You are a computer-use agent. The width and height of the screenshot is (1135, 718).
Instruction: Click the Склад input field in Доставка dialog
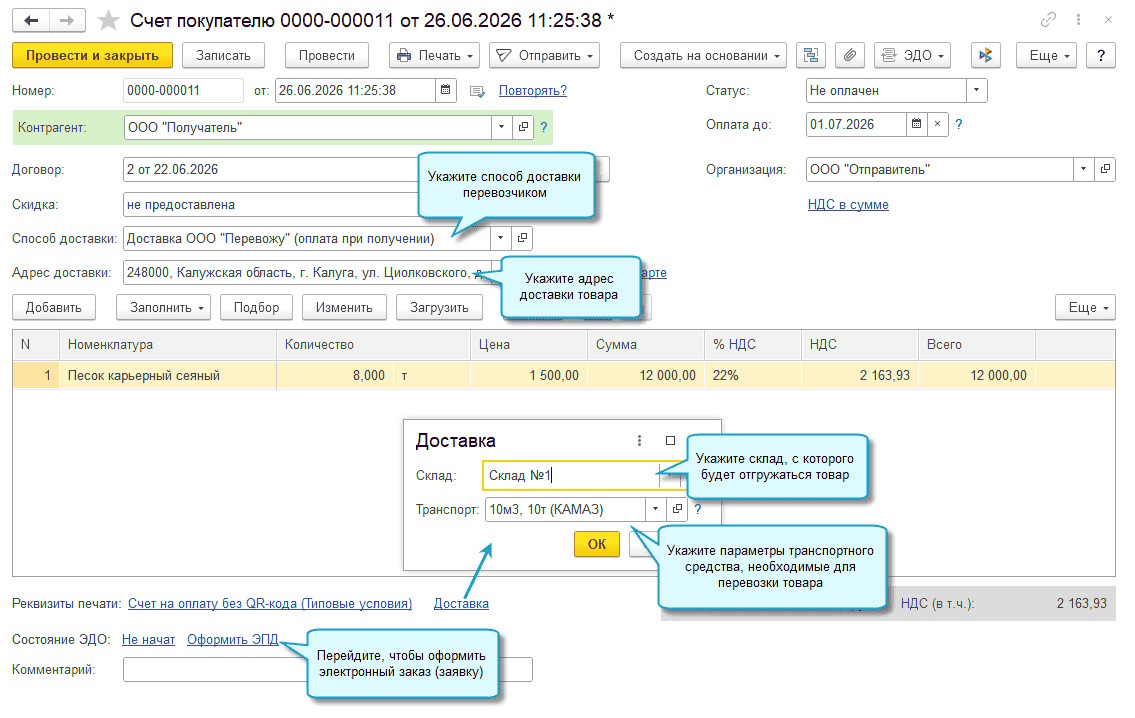(571, 476)
